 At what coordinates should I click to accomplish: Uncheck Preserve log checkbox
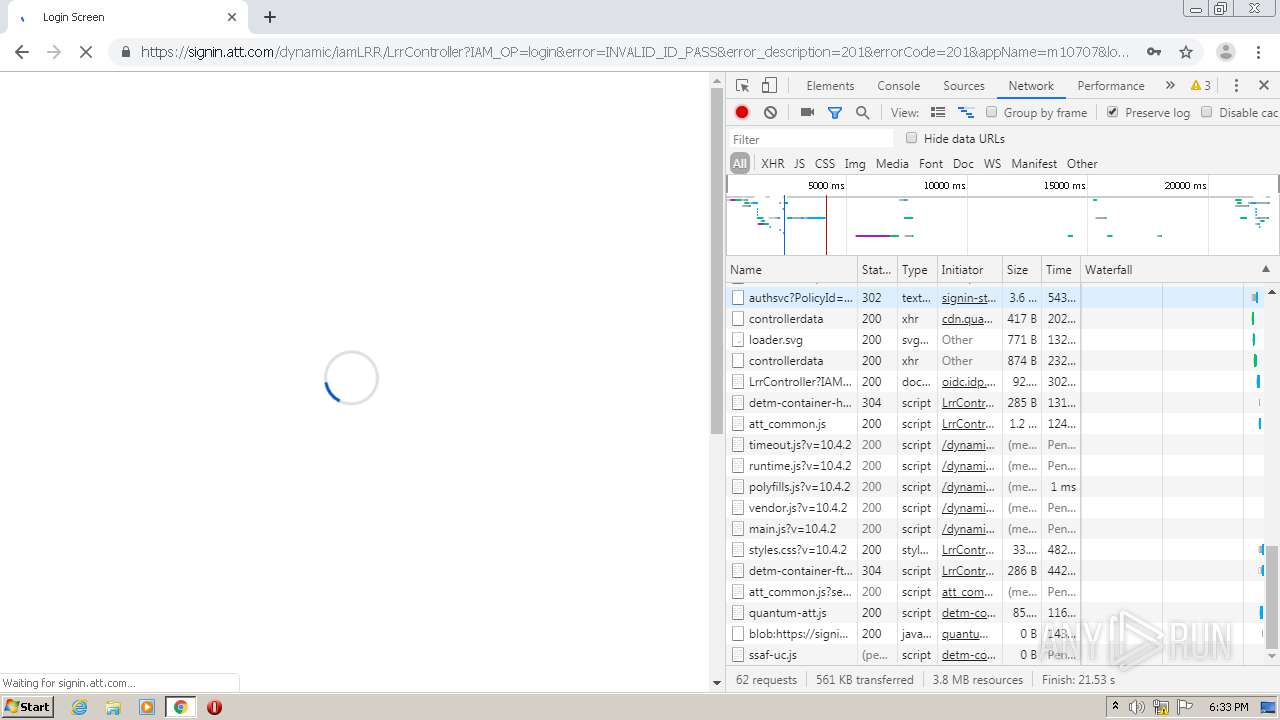pos(1113,112)
